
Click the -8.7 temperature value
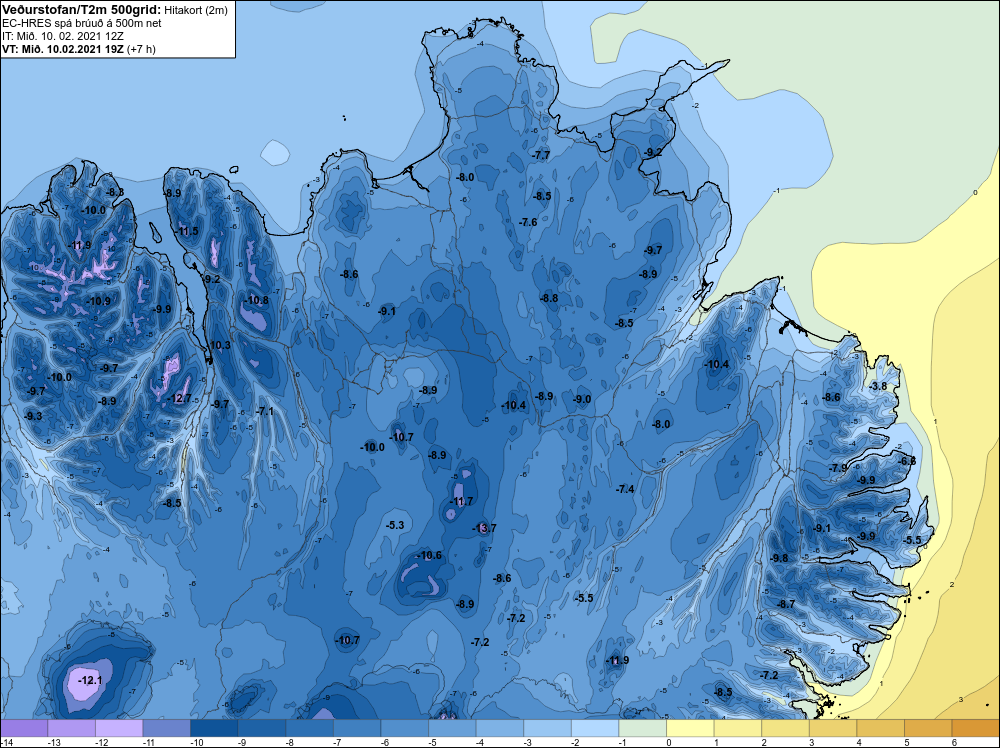pos(786,604)
